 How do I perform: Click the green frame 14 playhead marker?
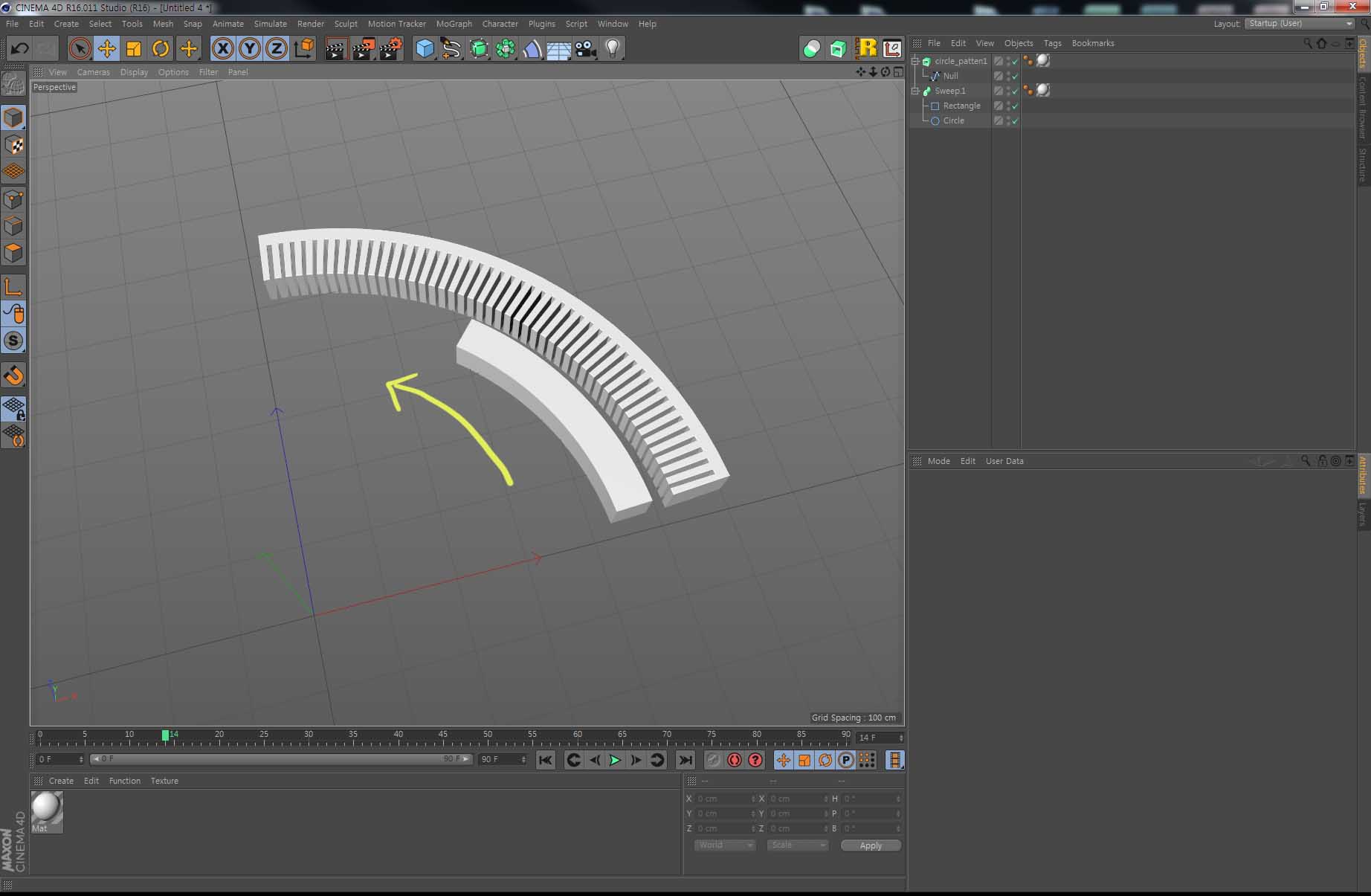click(x=165, y=735)
